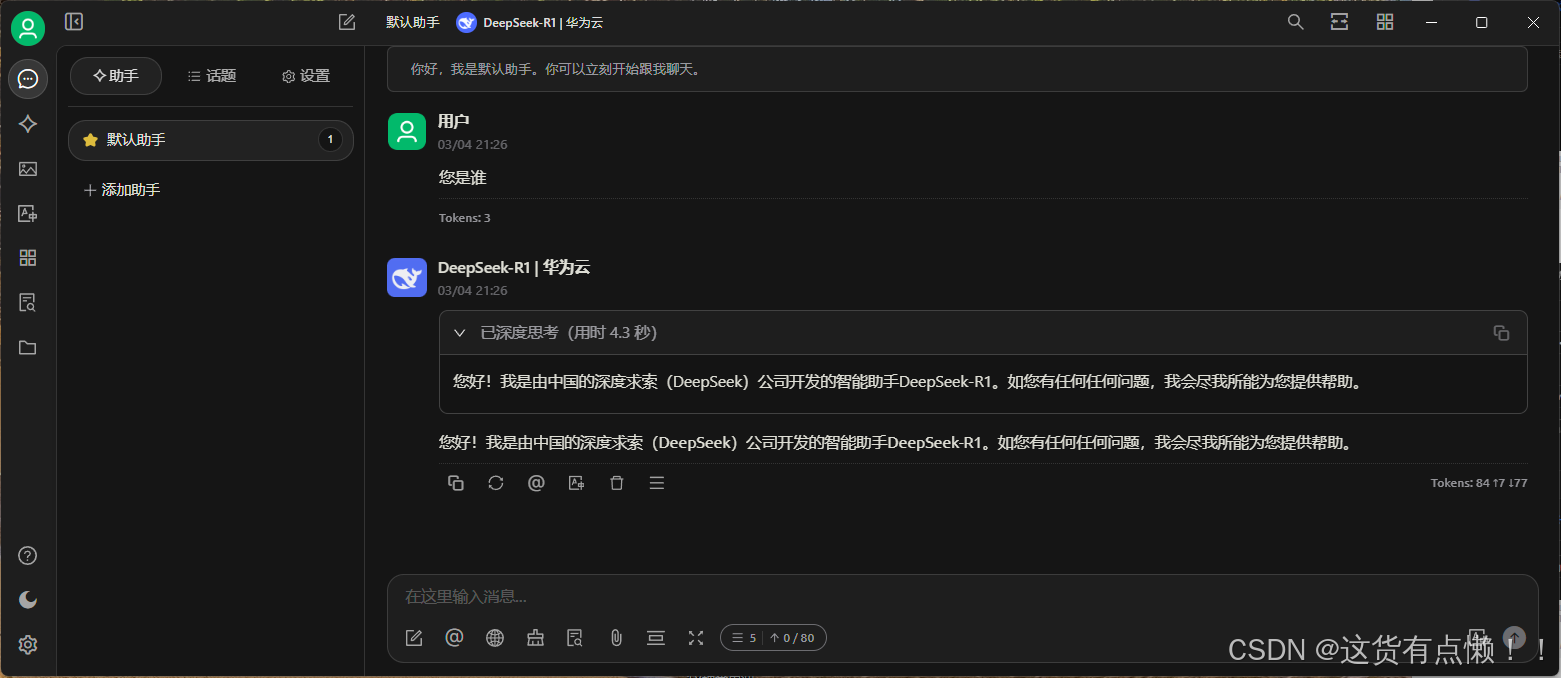This screenshot has height=678, width=1561.
Task: Select 默认助手 in the assistant list
Action: 211,140
